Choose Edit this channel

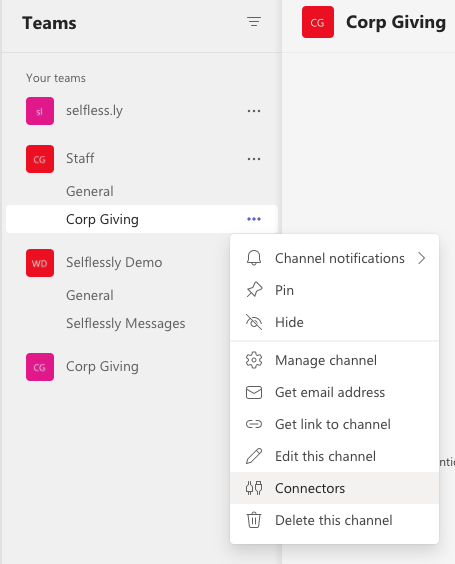[335, 456]
